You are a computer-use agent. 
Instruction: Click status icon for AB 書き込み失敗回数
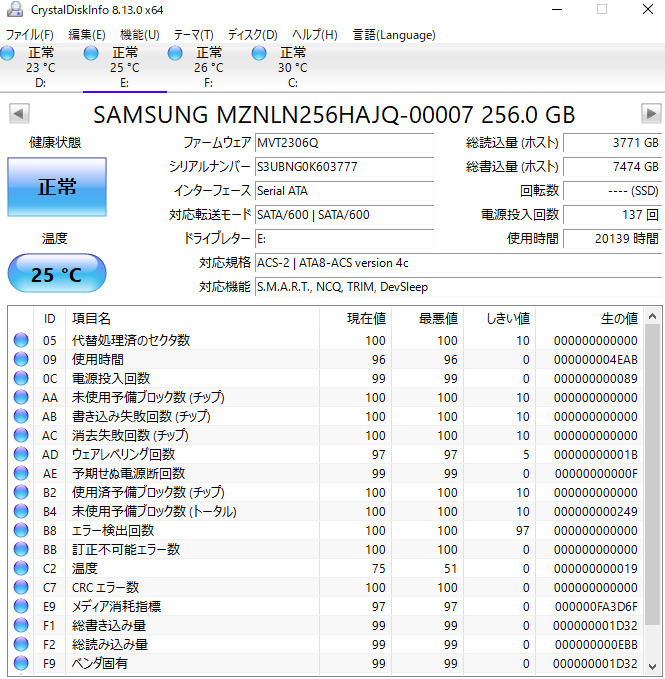point(21,417)
